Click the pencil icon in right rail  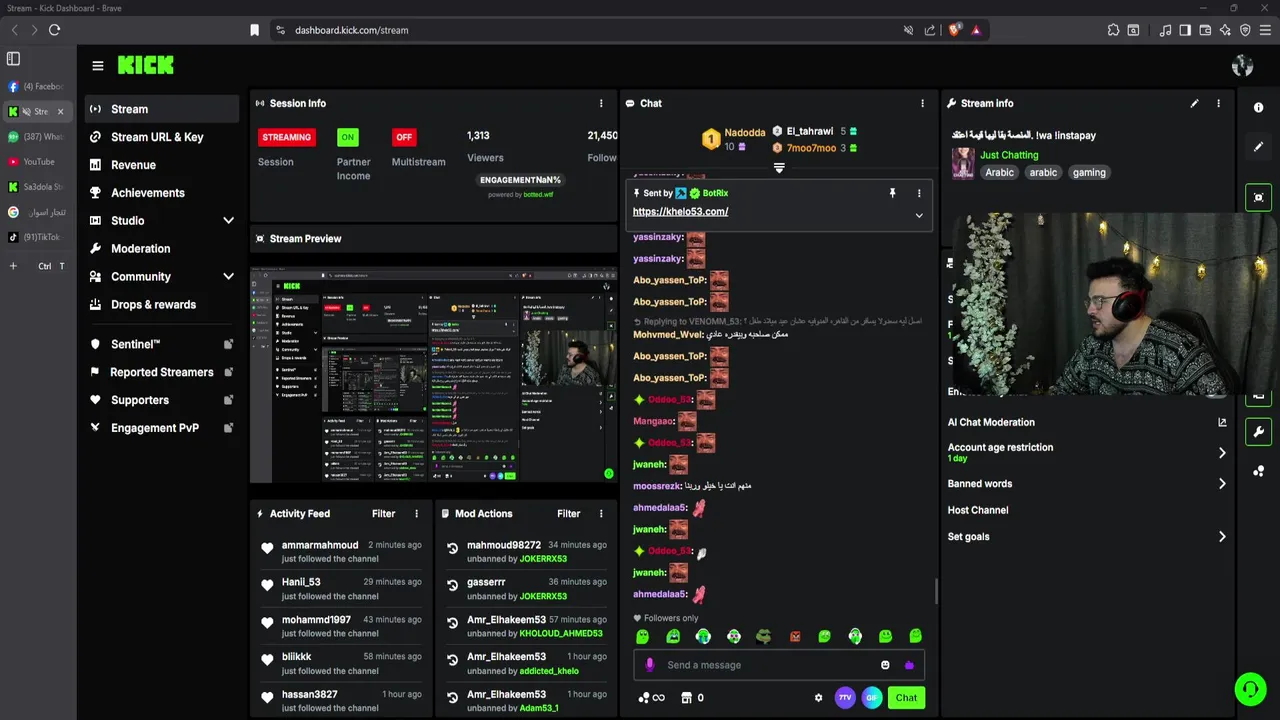[x=1258, y=146]
